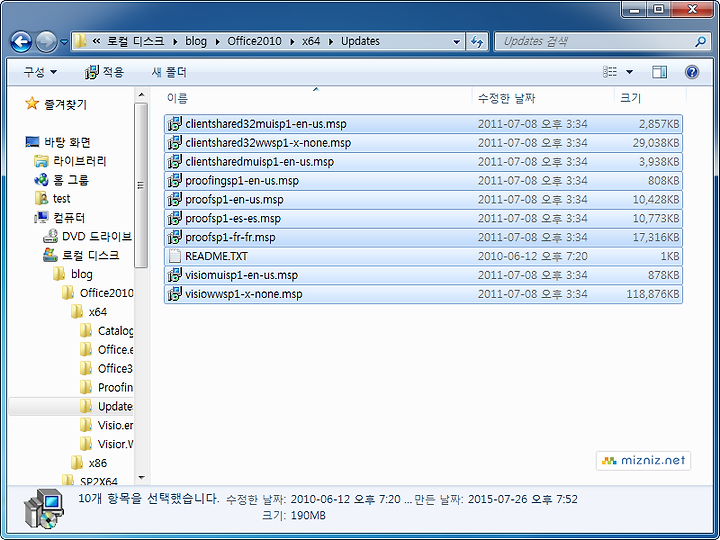This screenshot has height=540, width=720.
Task: Expand chevron after Office2010 in address bar
Action: pos(292,42)
